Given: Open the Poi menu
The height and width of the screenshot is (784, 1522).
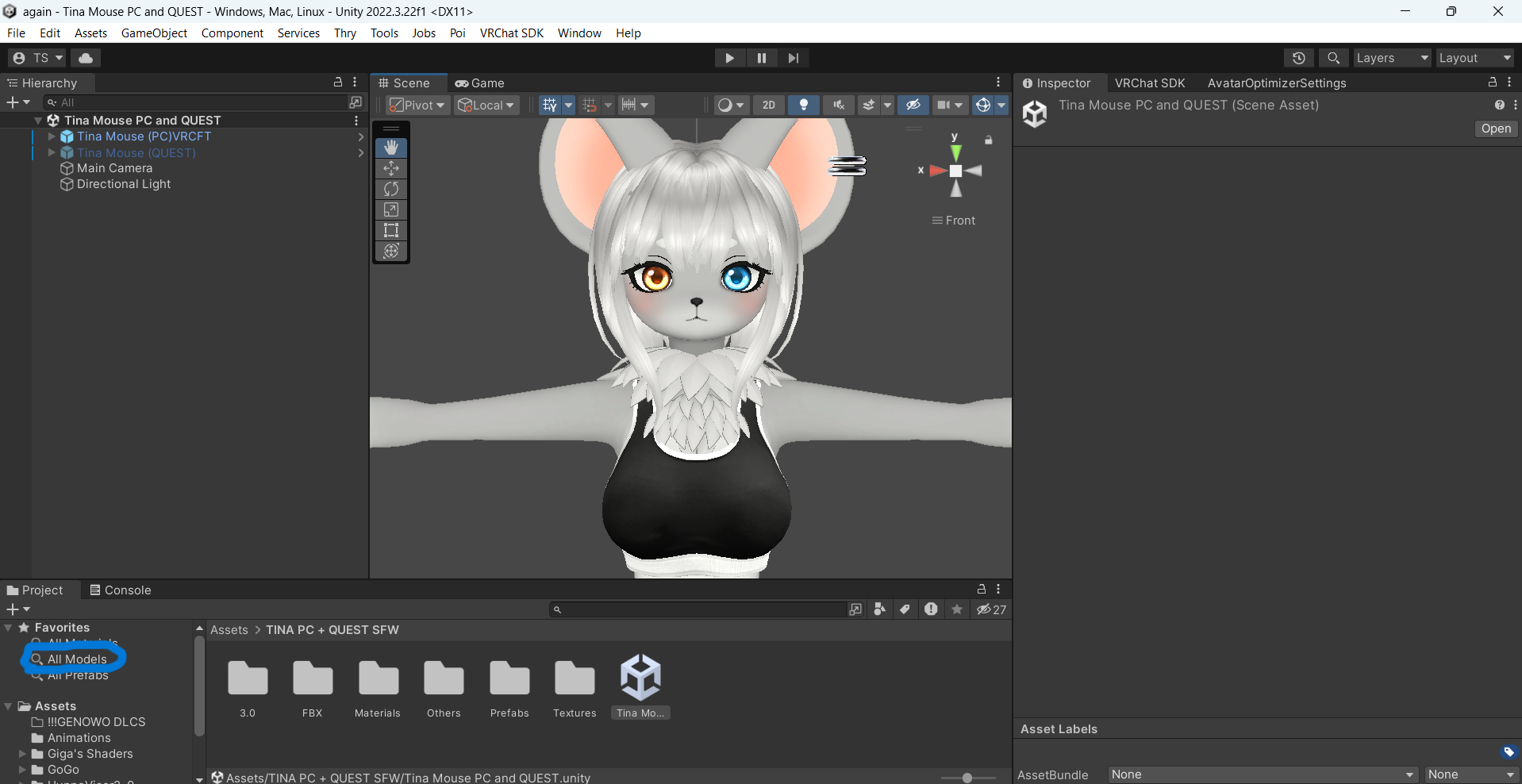Looking at the screenshot, I should pyautogui.click(x=458, y=33).
